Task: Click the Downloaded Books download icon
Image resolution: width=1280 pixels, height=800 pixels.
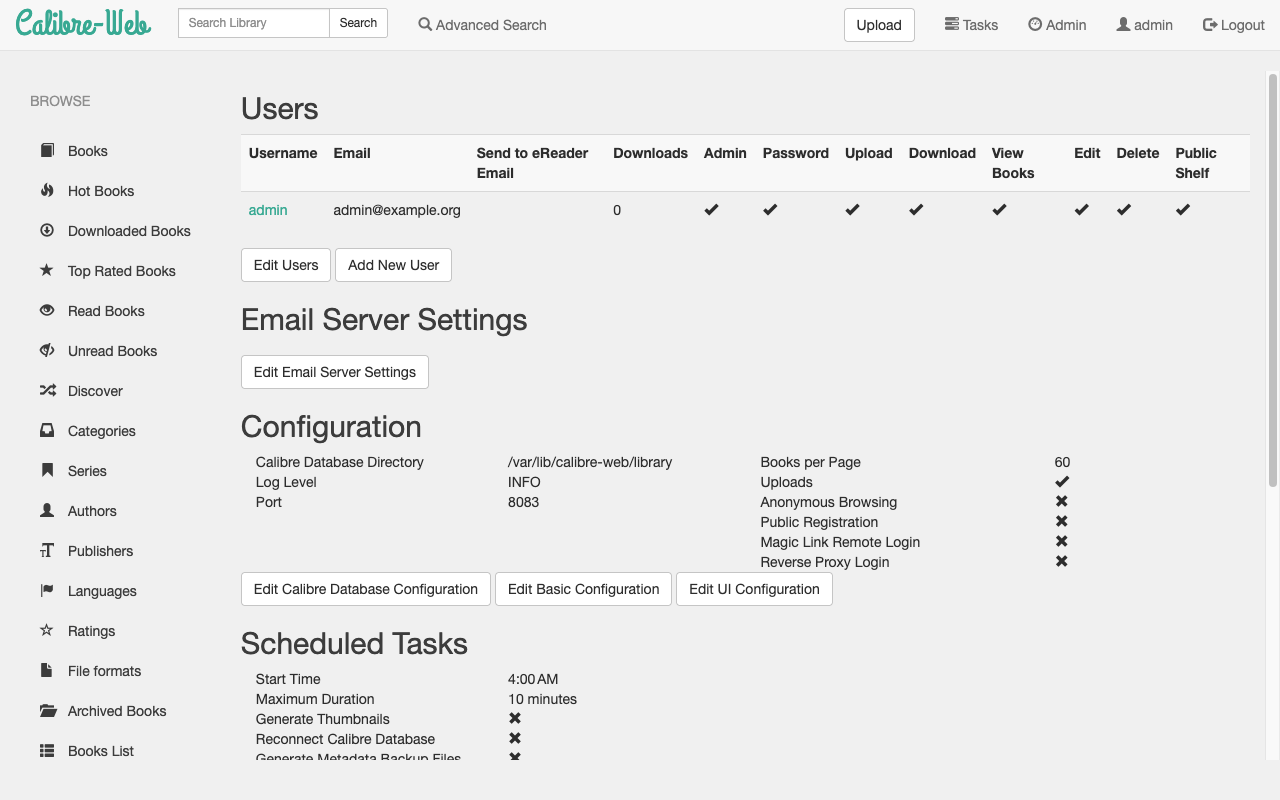Action: coord(47,230)
